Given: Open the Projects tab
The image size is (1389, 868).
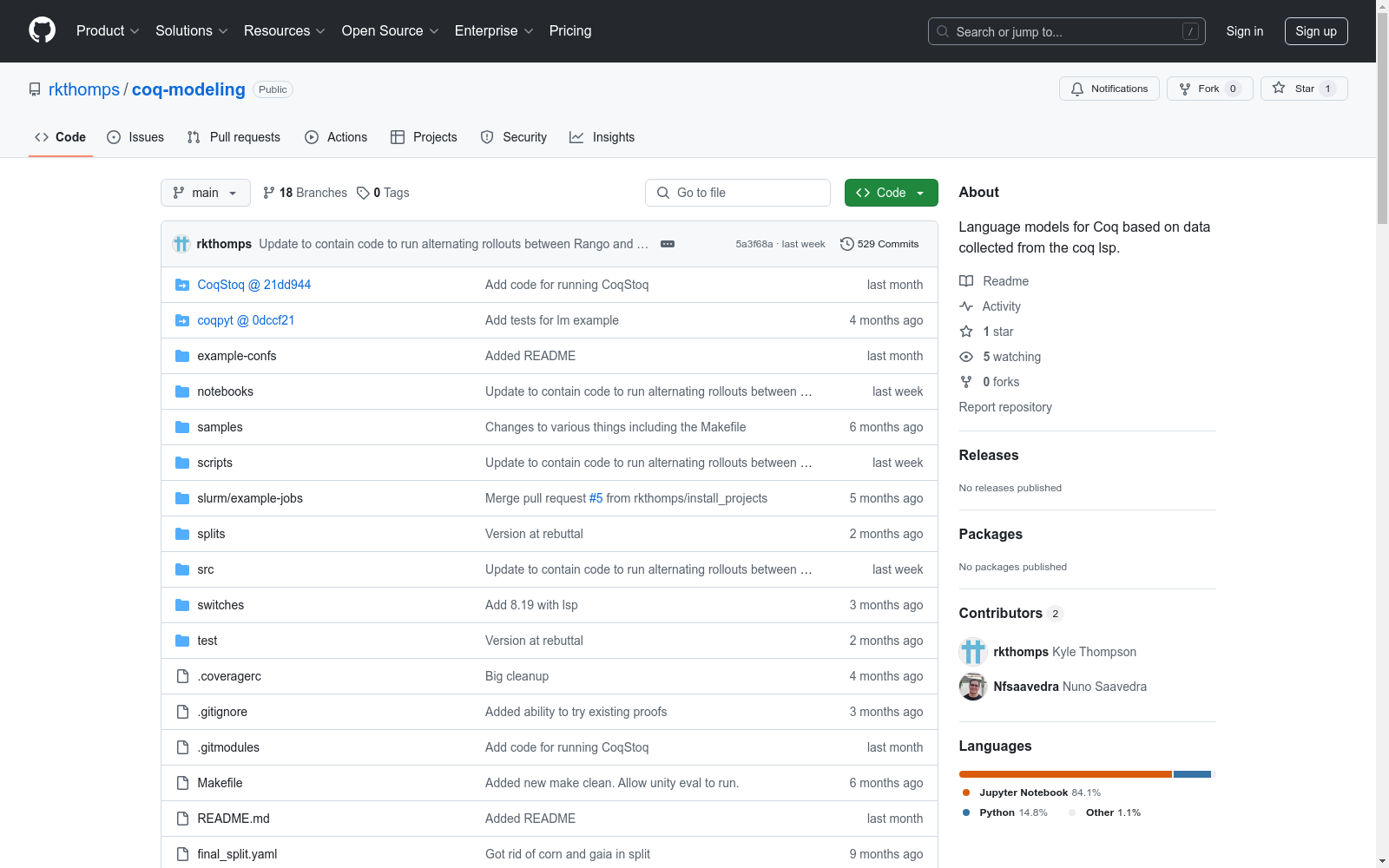Looking at the screenshot, I should [424, 137].
